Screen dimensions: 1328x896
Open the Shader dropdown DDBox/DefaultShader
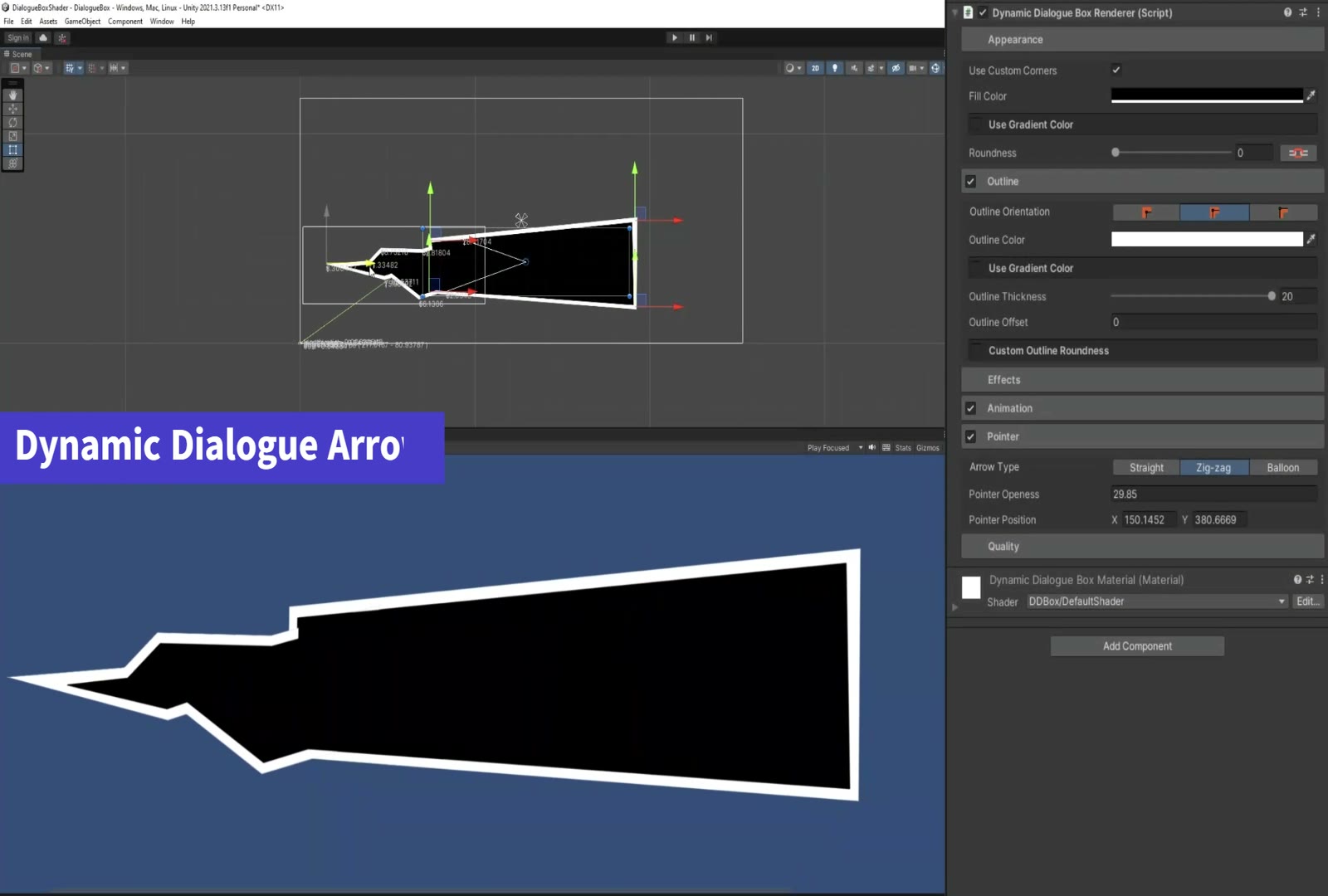[1157, 601]
